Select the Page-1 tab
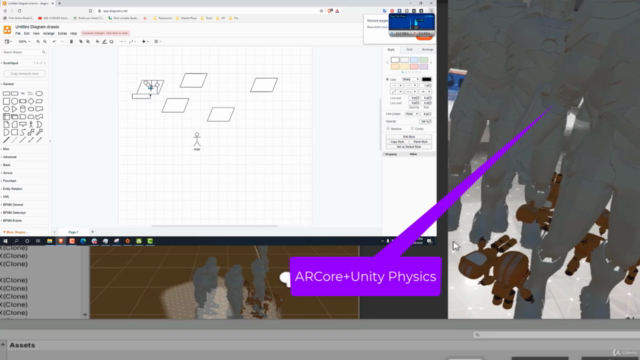Viewport: 640px width, 360px height. click(73, 232)
